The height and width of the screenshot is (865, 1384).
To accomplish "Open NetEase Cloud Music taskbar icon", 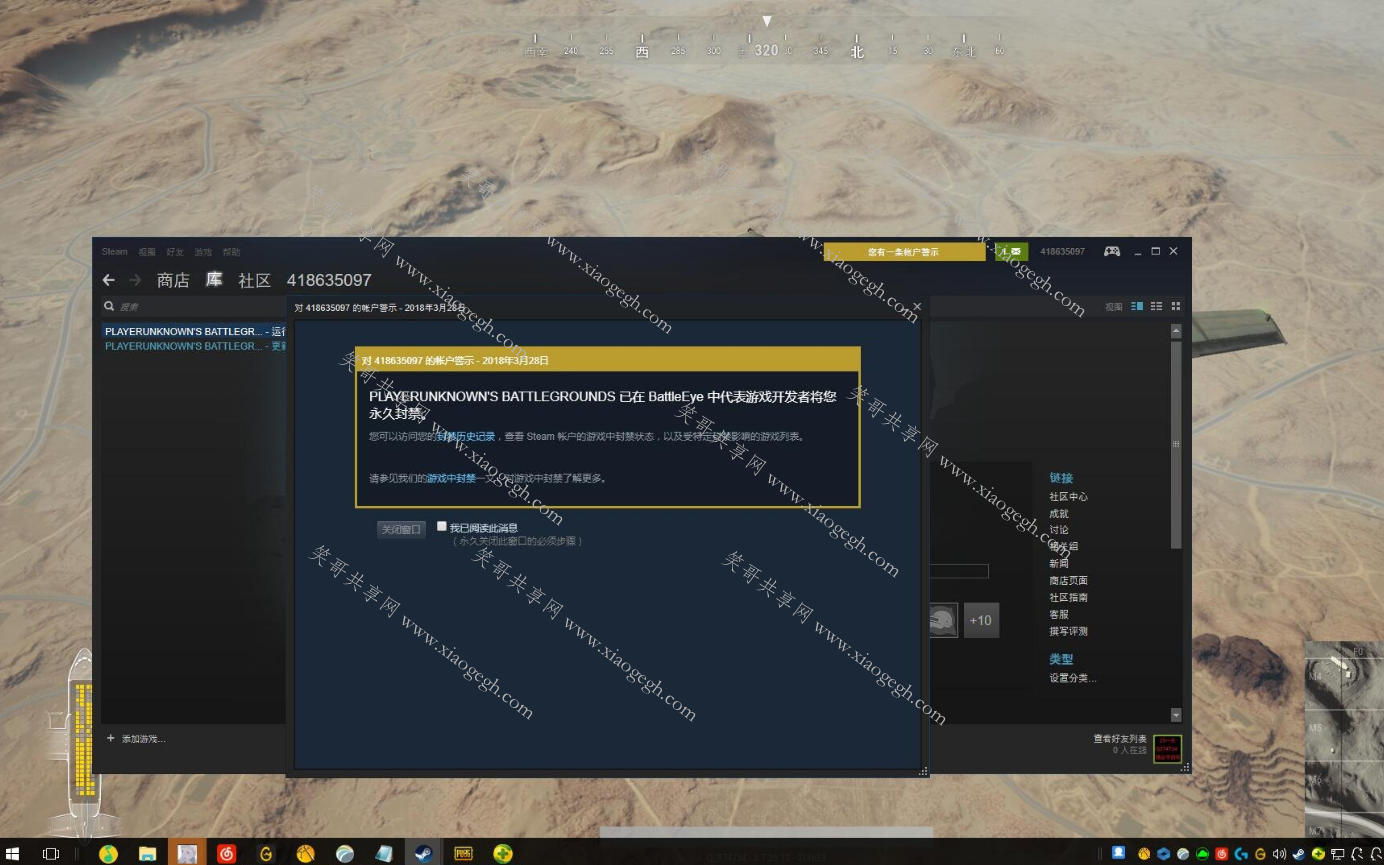I will tap(226, 853).
